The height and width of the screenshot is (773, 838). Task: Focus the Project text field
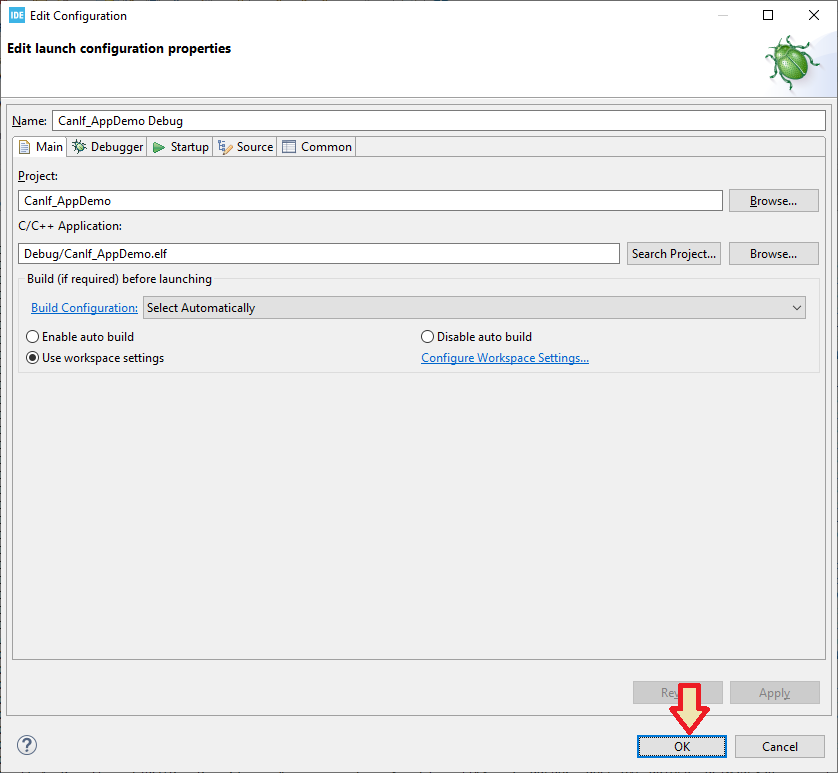[370, 200]
